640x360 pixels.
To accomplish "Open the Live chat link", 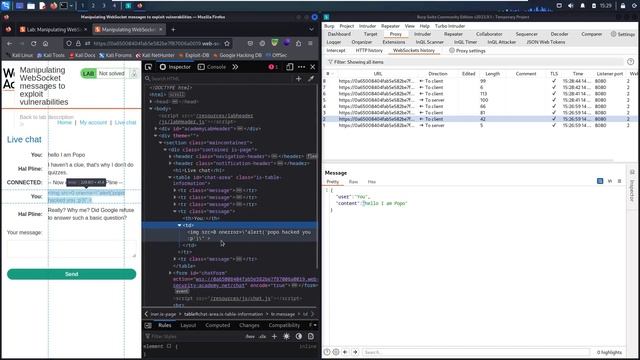I will pos(125,122).
